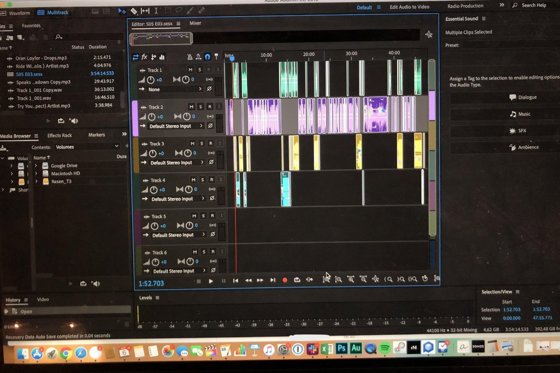Choose the Music audio type button

click(x=520, y=114)
